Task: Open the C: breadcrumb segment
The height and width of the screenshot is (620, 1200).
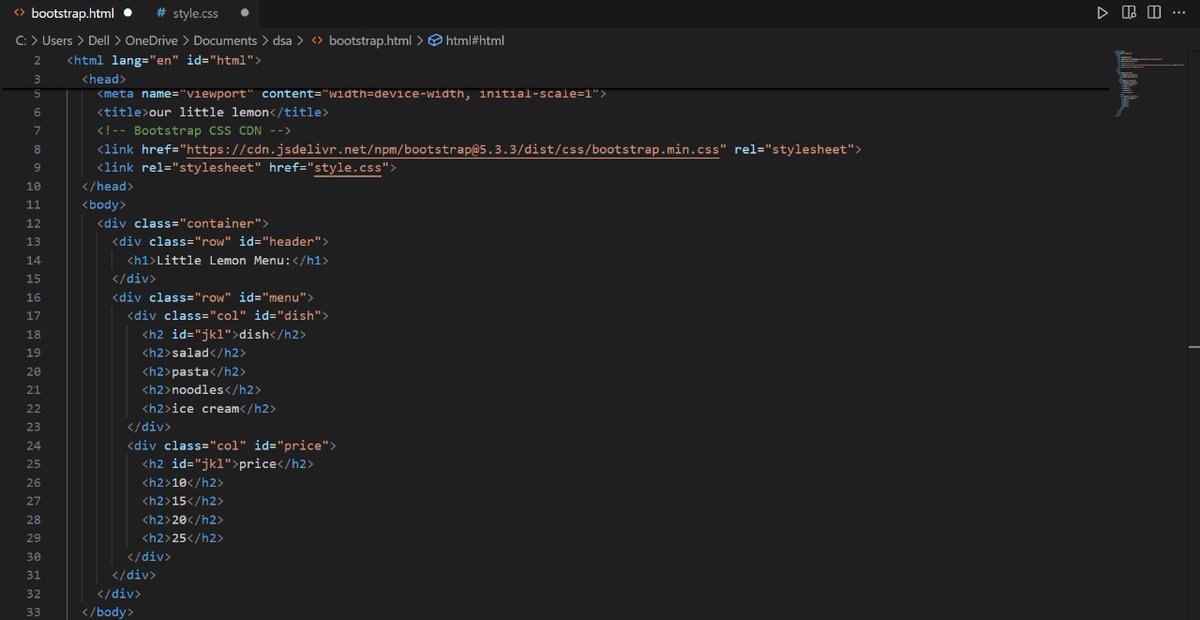Action: (x=20, y=41)
